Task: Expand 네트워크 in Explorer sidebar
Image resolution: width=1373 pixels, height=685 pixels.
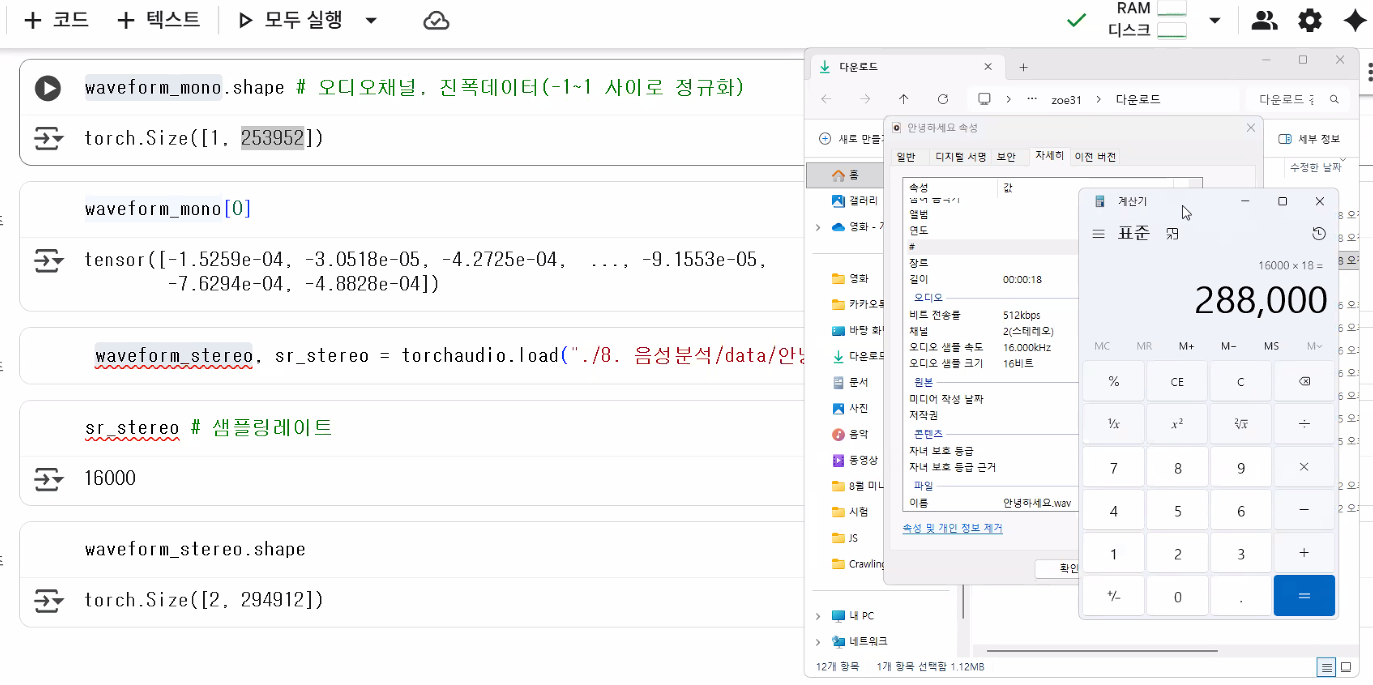Action: click(818, 642)
